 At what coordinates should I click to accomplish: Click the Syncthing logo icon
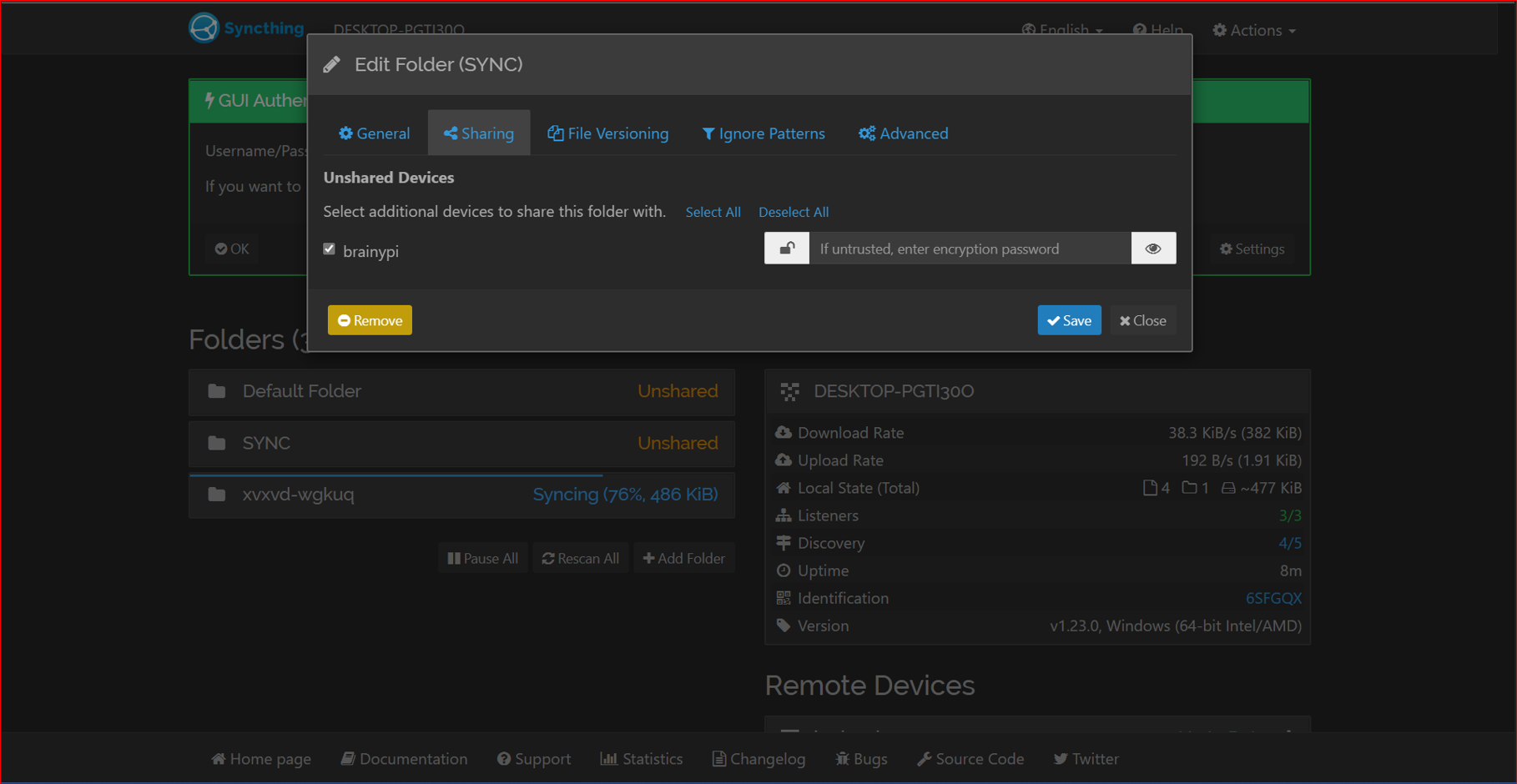pos(203,28)
